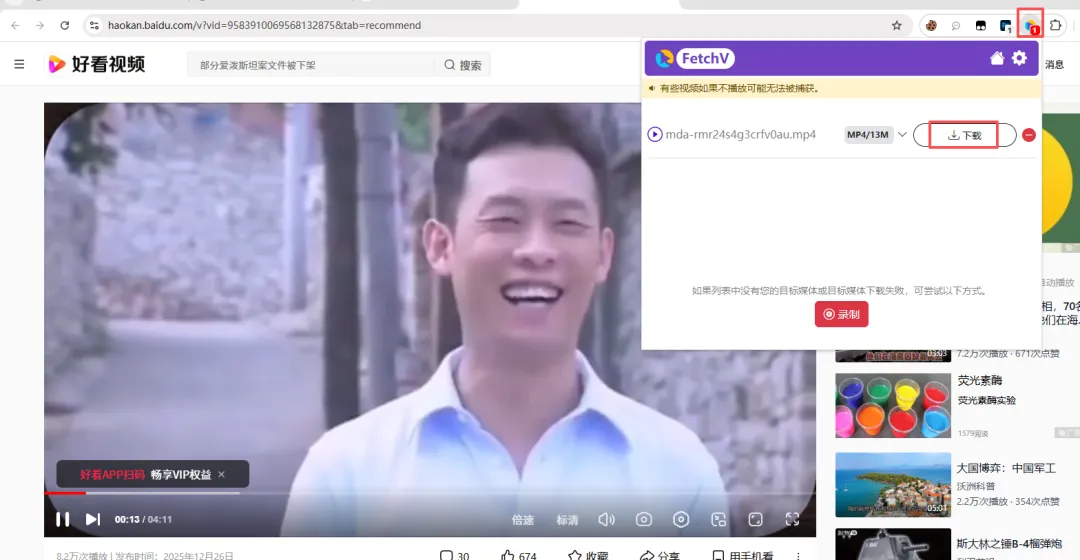Like the video with 674 likes
The image size is (1080, 560).
pos(519,555)
